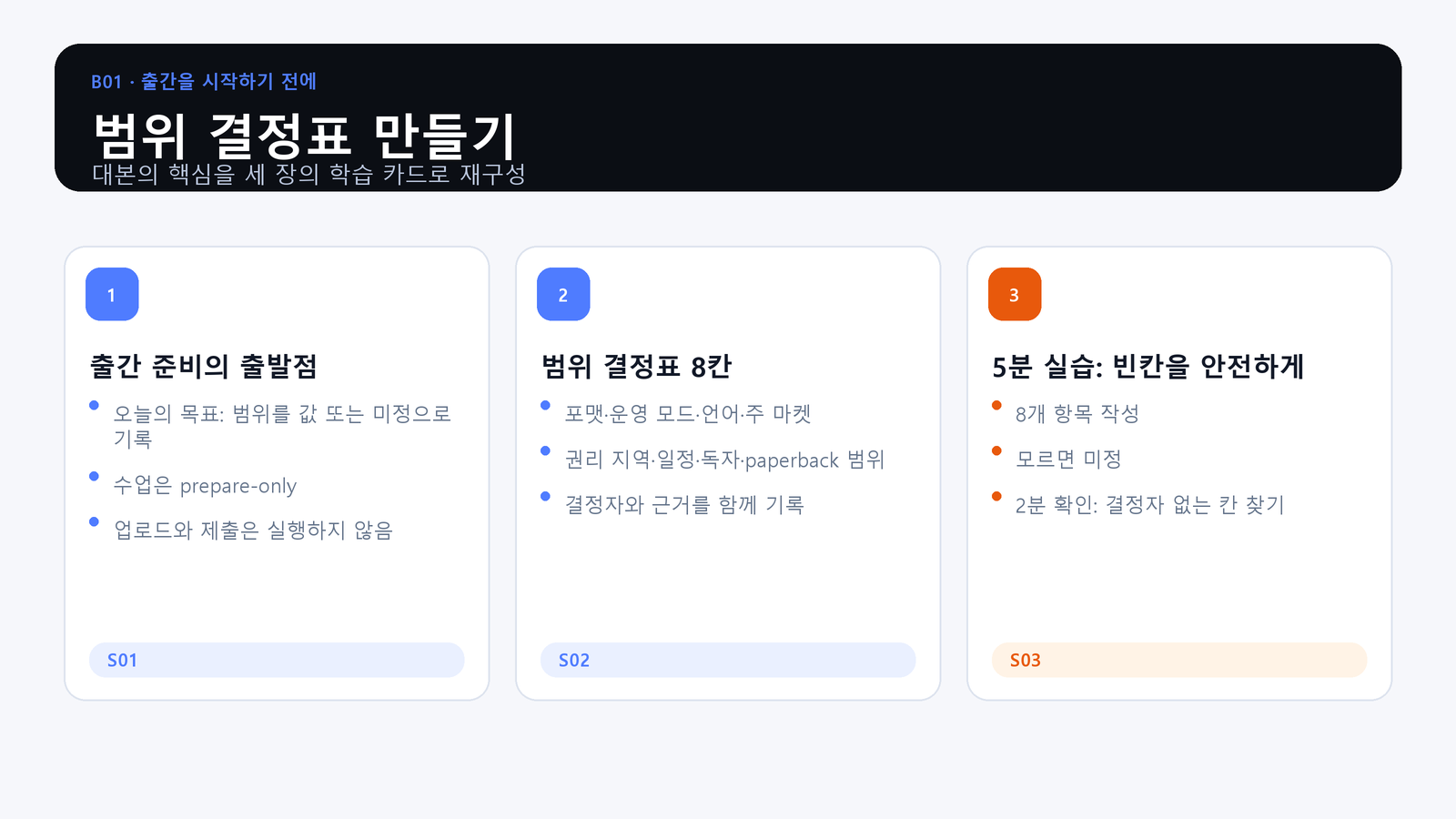Click bullet text 수업은 prepare-only
Image resolution: width=1456 pixels, height=819 pixels.
pos(205,486)
